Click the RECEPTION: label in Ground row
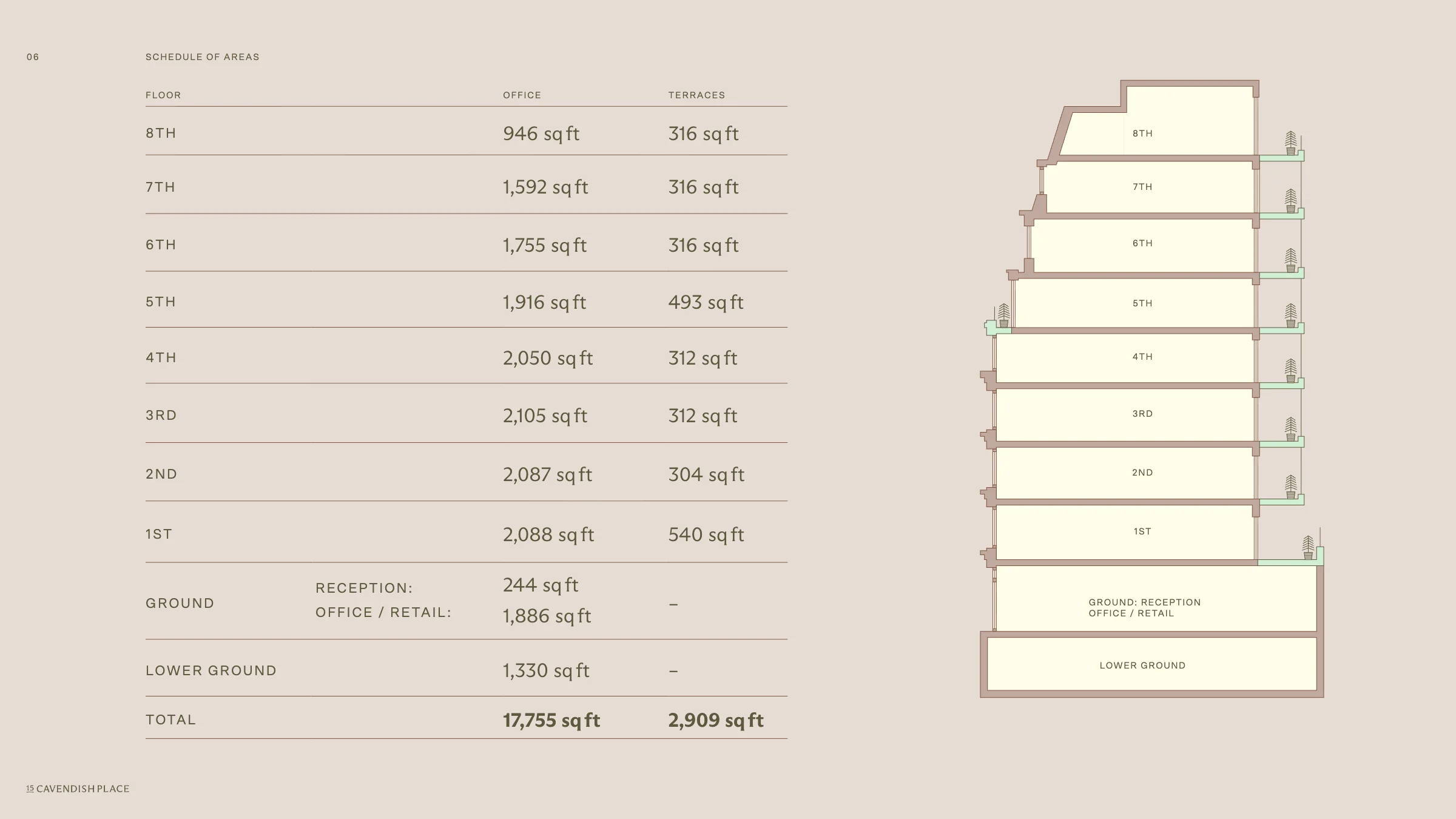 click(x=364, y=588)
